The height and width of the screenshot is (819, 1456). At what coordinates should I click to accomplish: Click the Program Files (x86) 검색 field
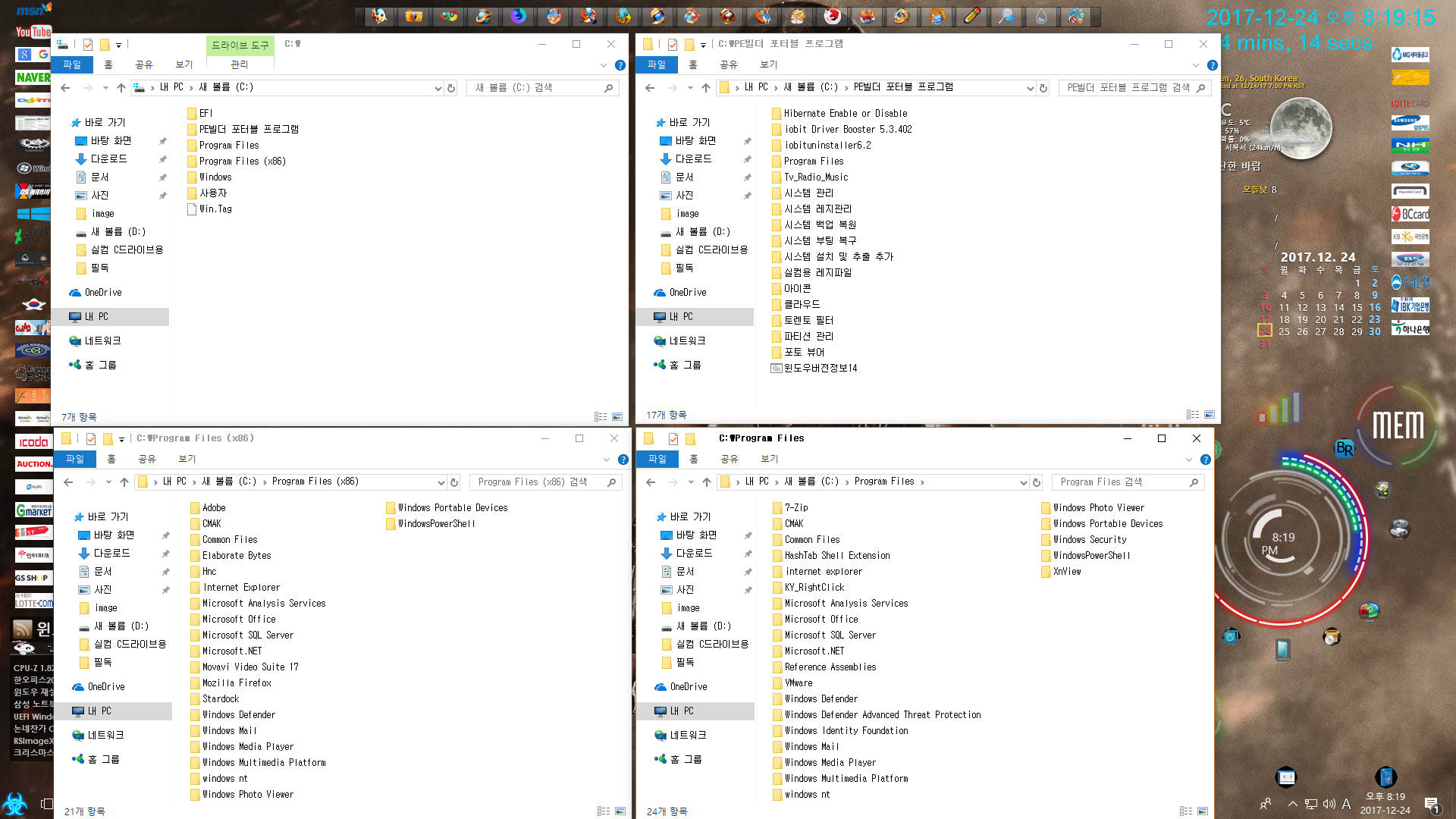(546, 482)
